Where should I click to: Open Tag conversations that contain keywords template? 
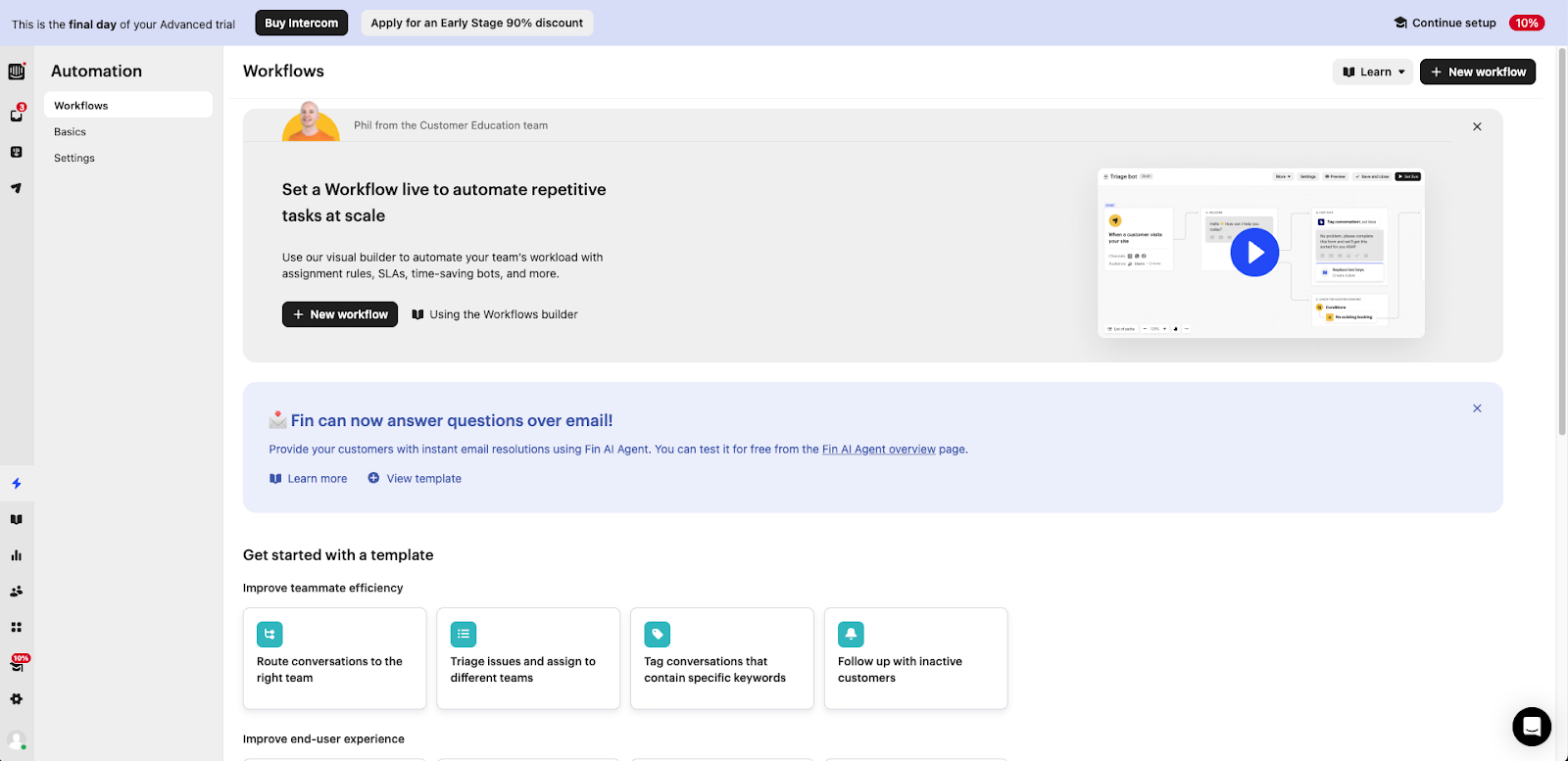coord(722,658)
